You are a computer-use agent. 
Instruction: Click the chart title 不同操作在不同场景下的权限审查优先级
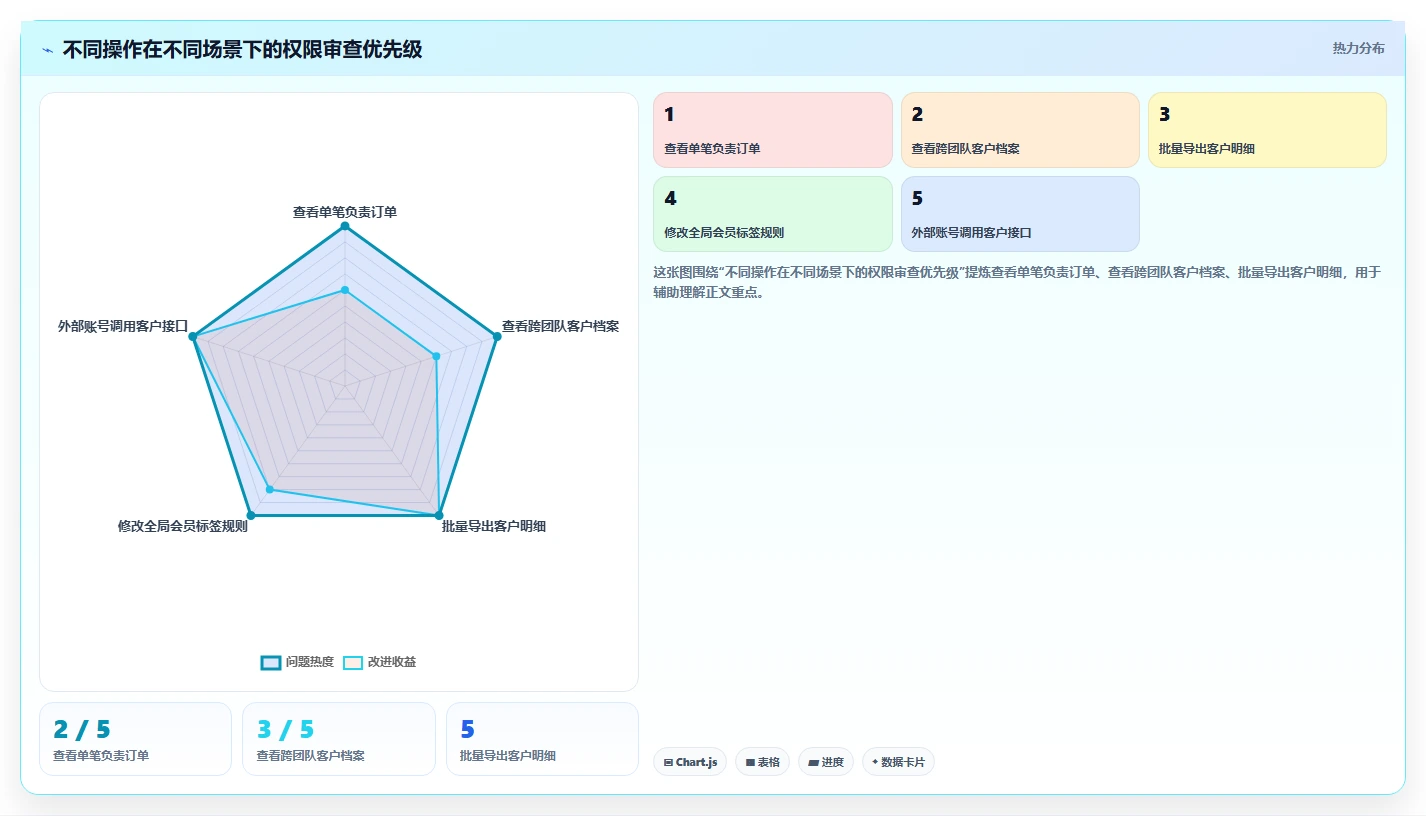[242, 49]
